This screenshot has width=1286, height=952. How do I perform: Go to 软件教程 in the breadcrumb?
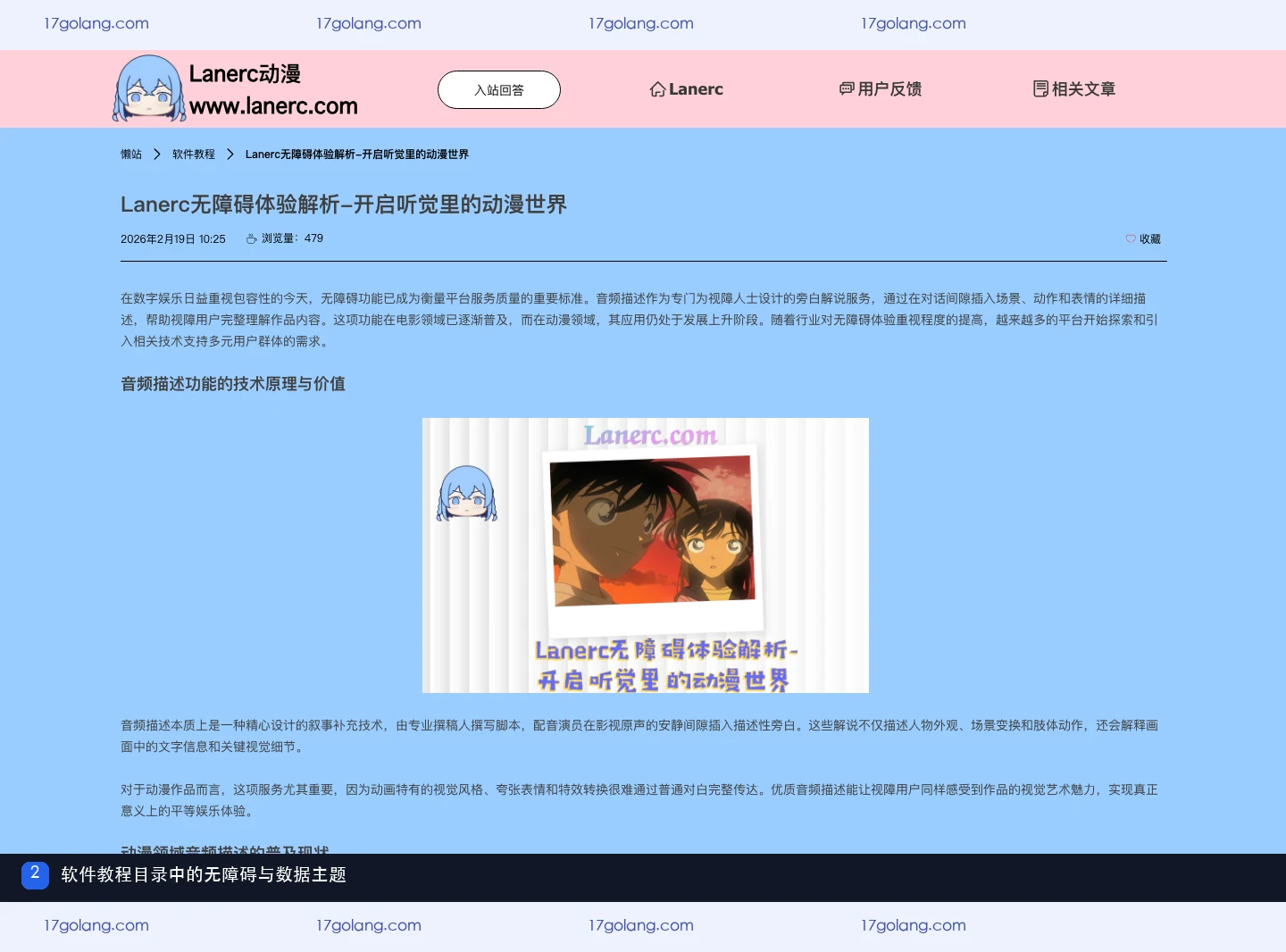194,154
